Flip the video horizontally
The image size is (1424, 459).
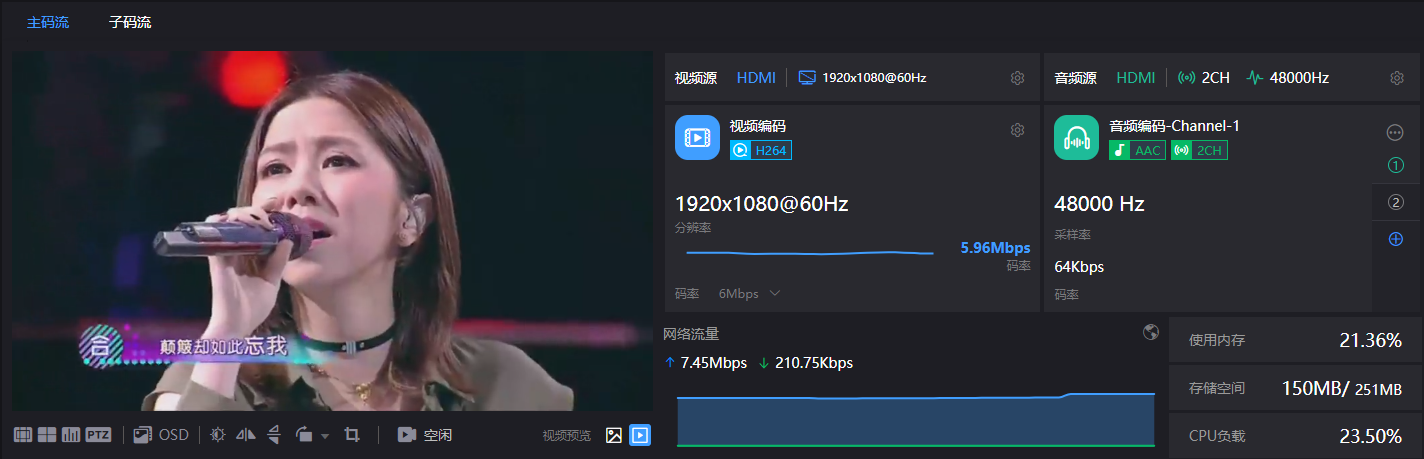[246, 435]
